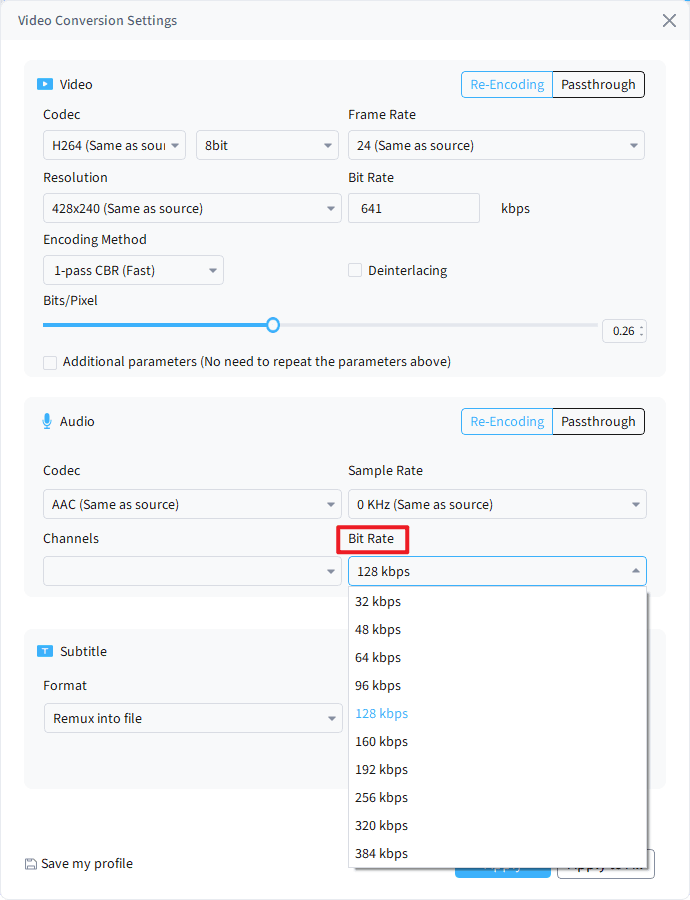Click the Apply button
690x900 pixels.
tap(503, 868)
